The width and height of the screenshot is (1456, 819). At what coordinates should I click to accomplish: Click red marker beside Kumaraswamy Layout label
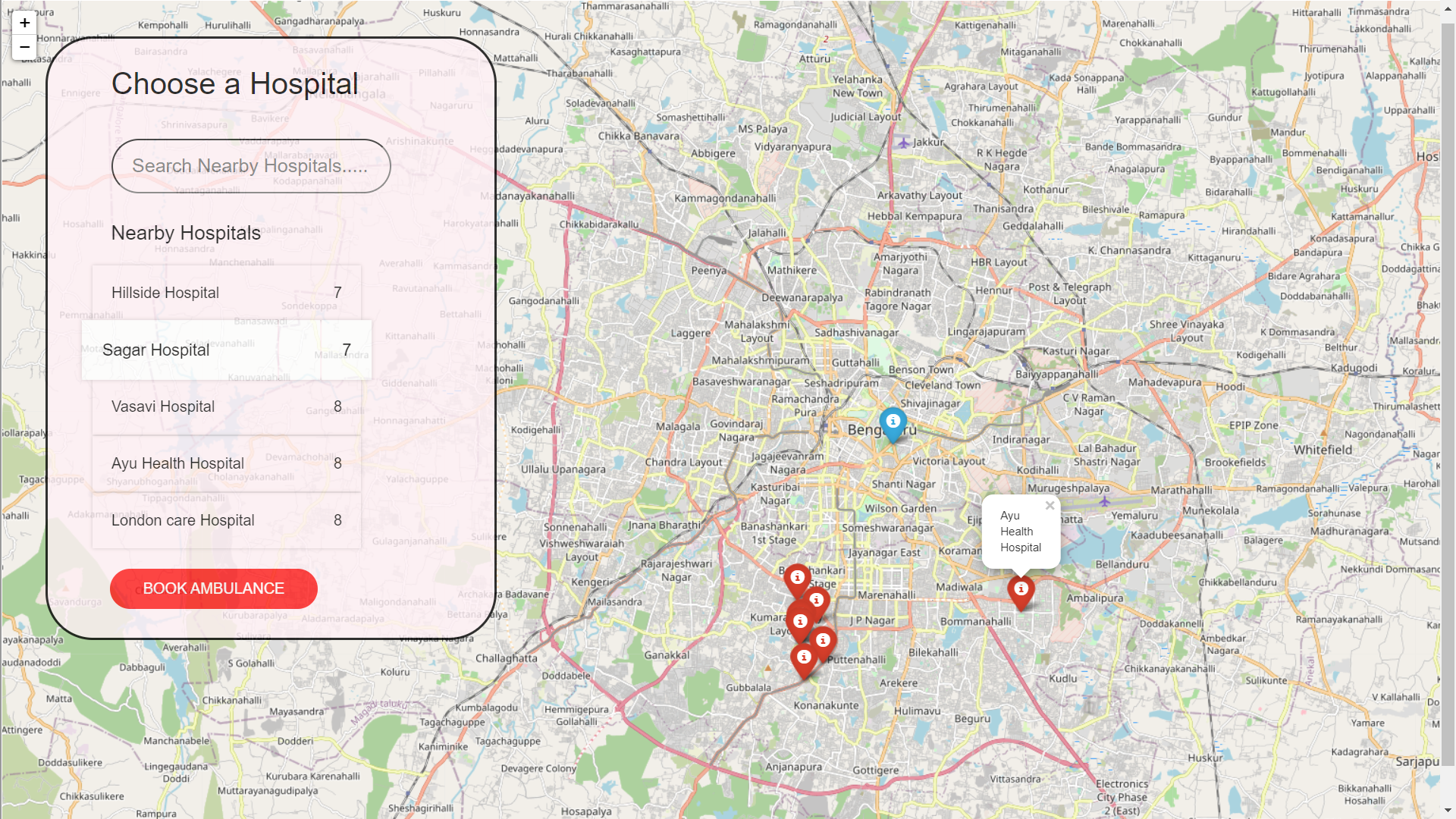tap(799, 622)
